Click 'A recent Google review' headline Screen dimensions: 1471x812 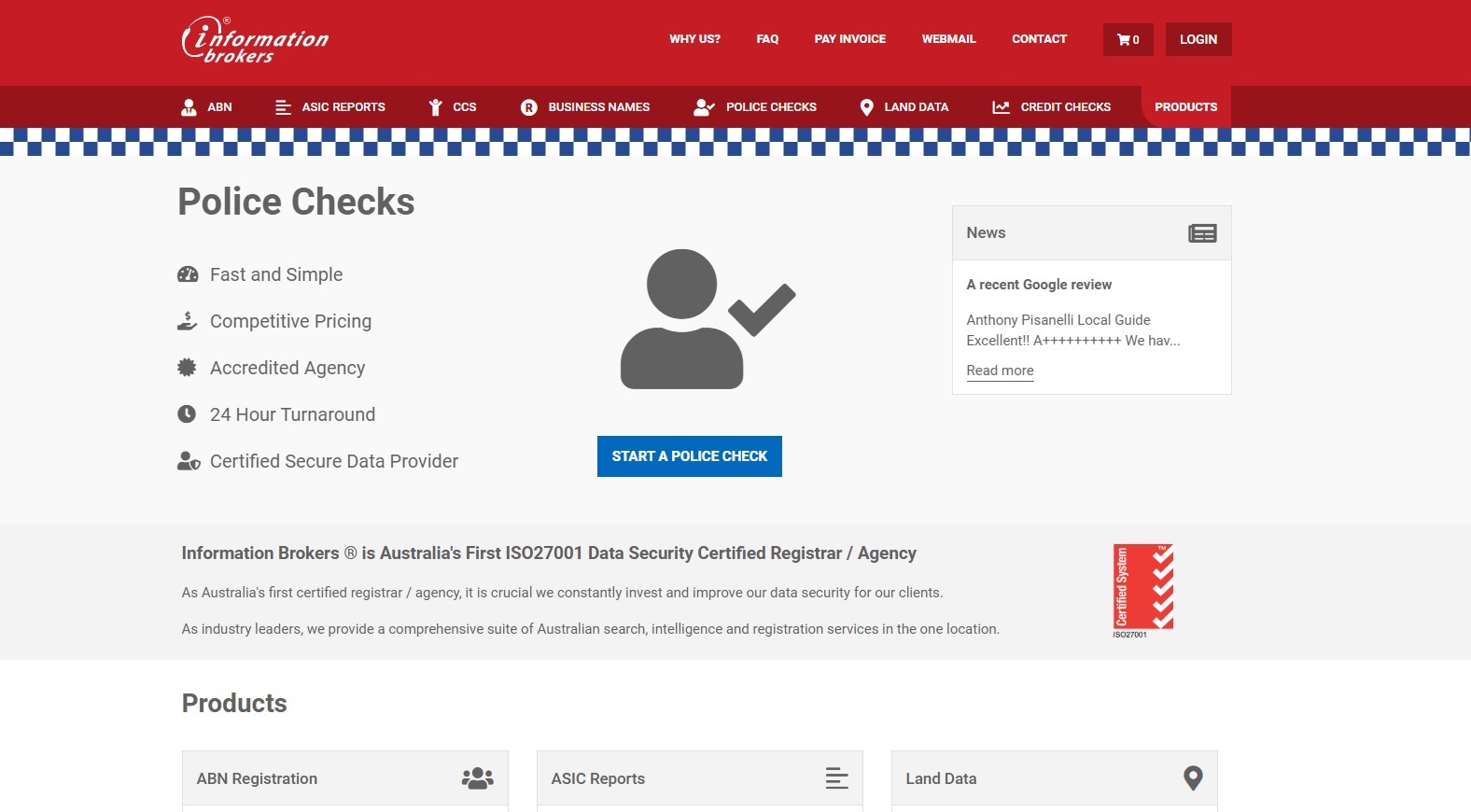point(1039,285)
